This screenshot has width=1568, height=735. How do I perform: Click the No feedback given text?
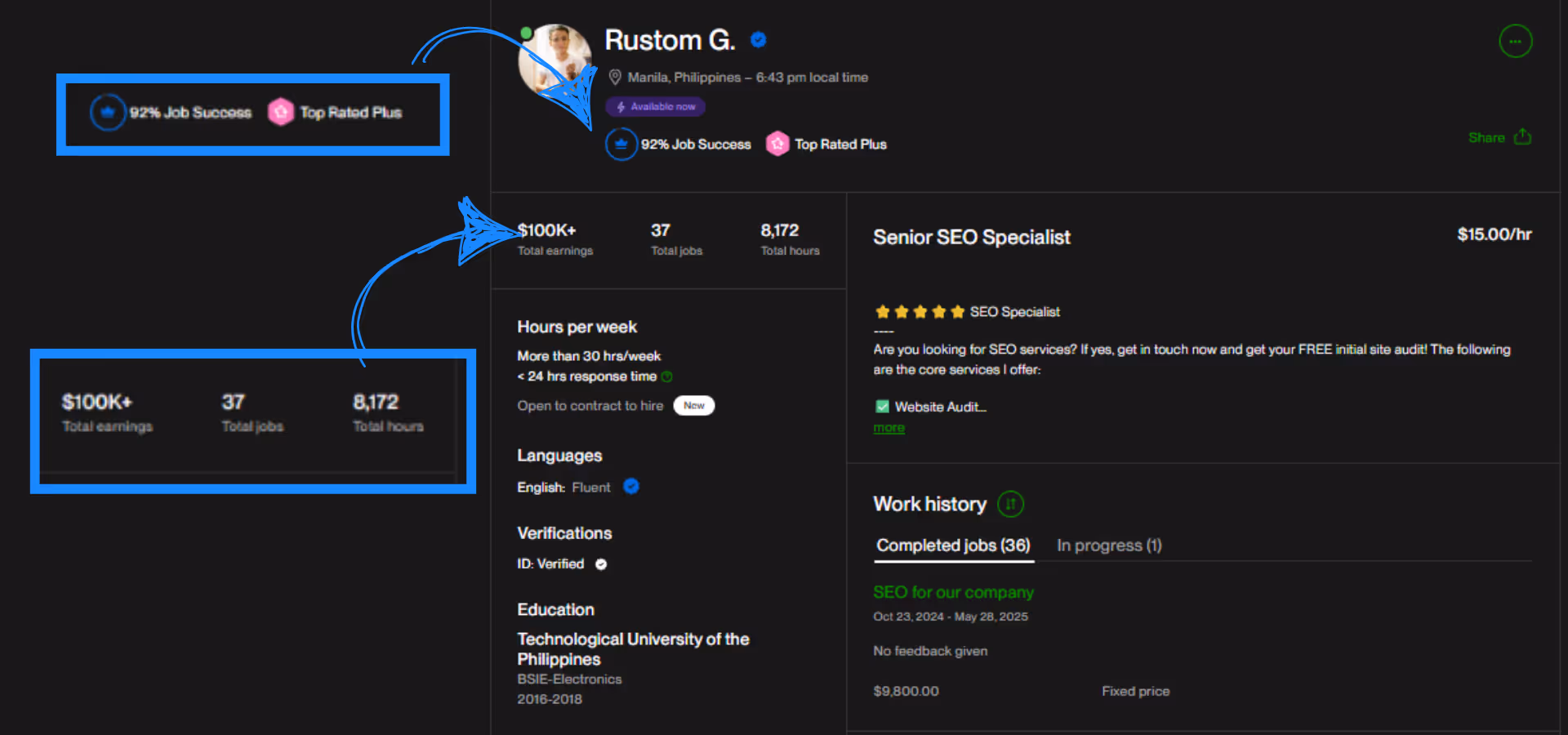click(930, 651)
